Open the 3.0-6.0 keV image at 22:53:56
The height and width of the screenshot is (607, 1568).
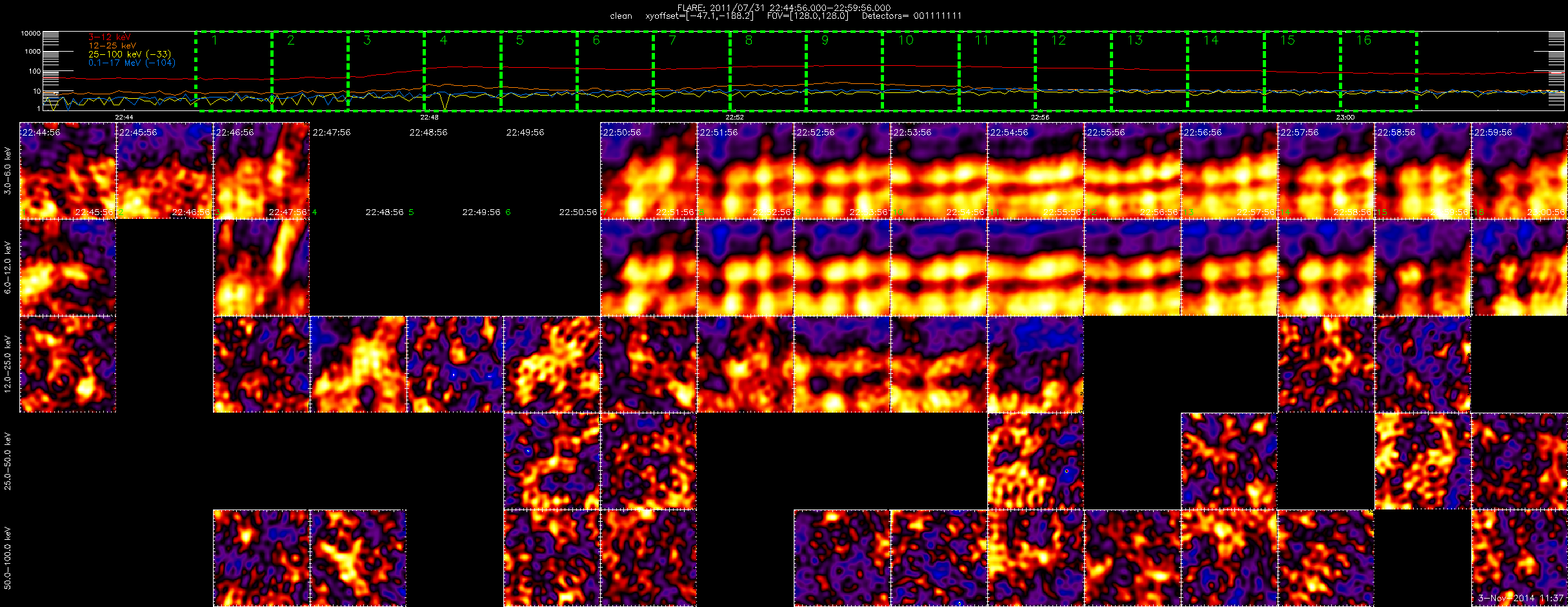tap(939, 170)
